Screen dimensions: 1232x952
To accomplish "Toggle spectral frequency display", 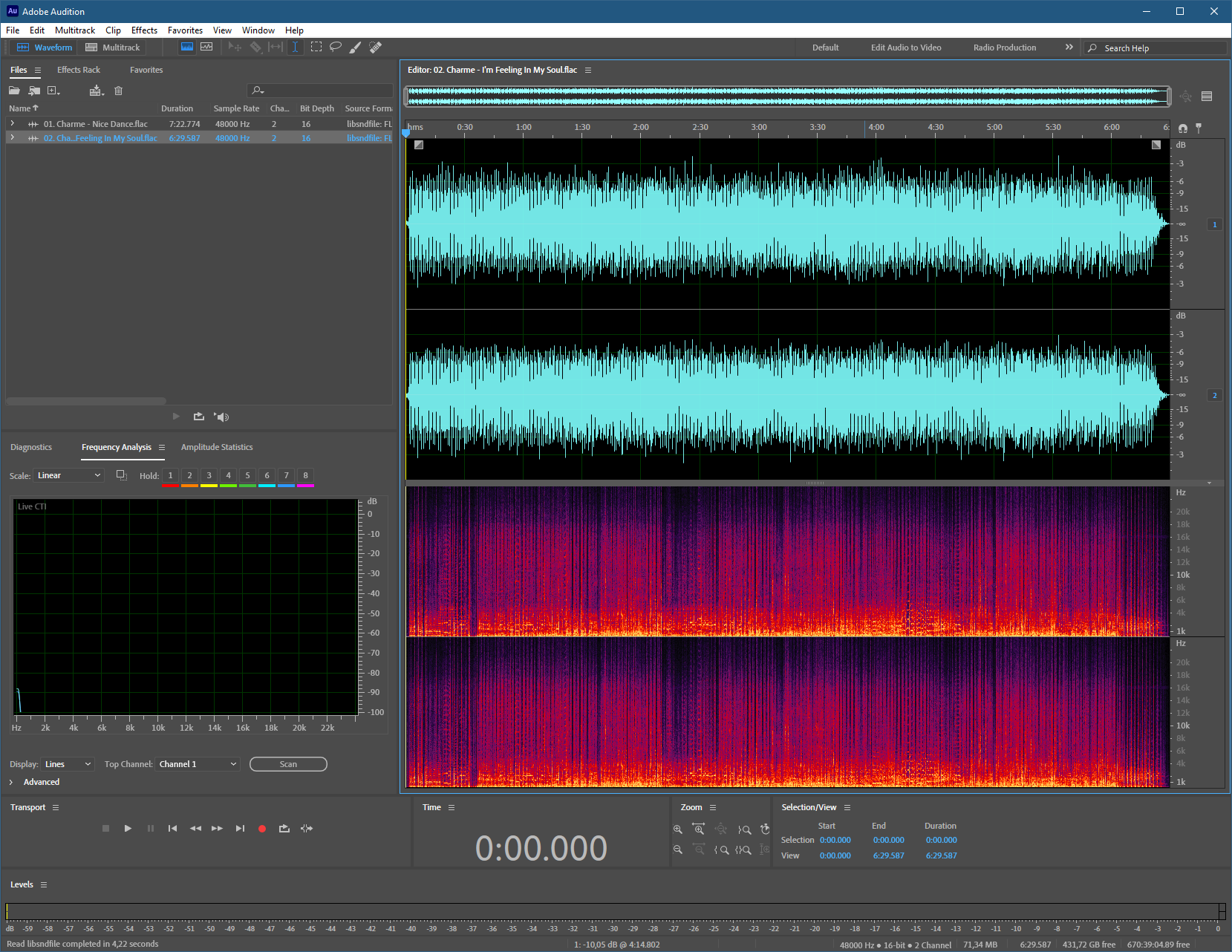I will click(x=187, y=47).
